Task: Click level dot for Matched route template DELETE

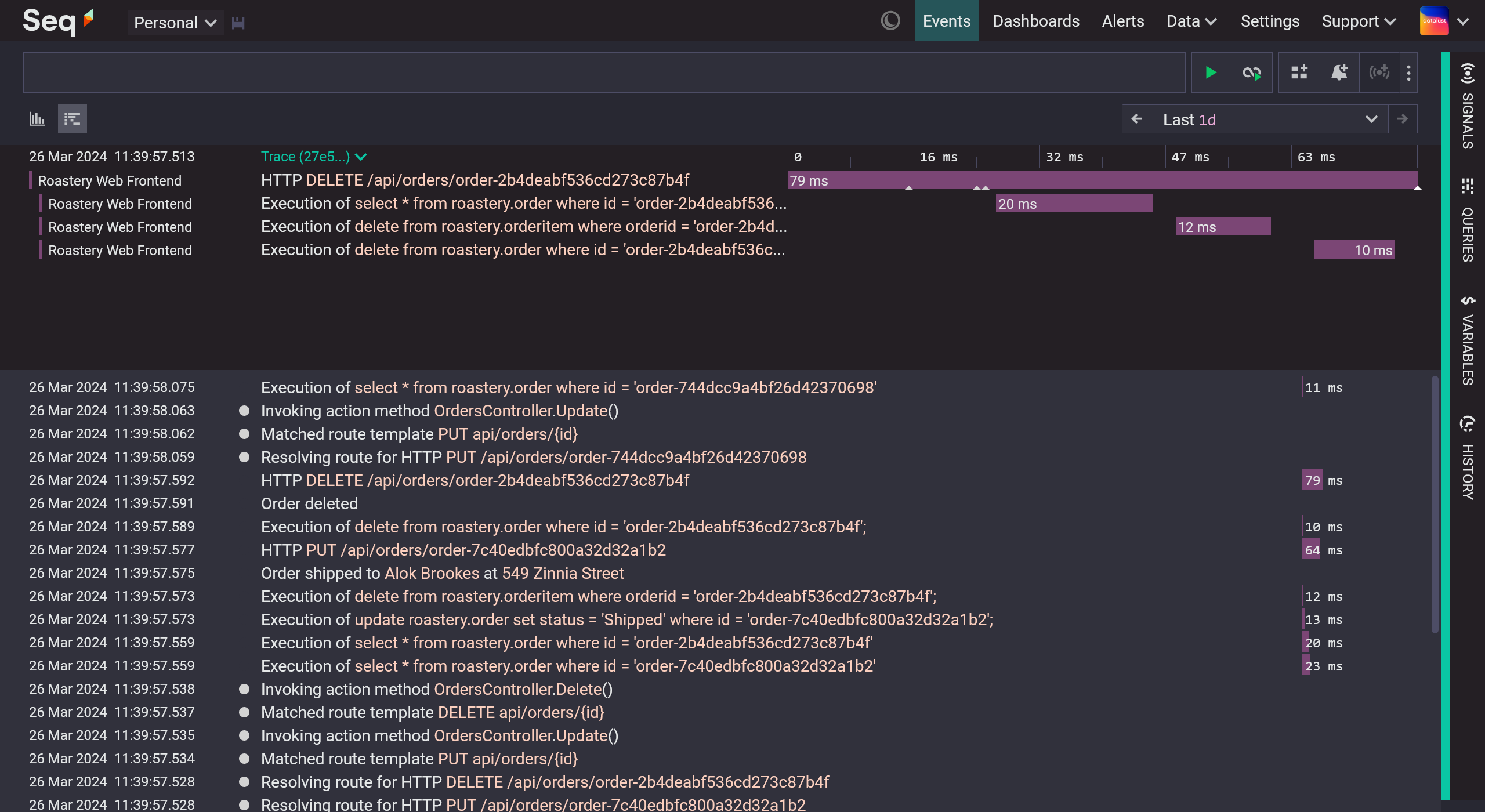Action: coord(244,712)
